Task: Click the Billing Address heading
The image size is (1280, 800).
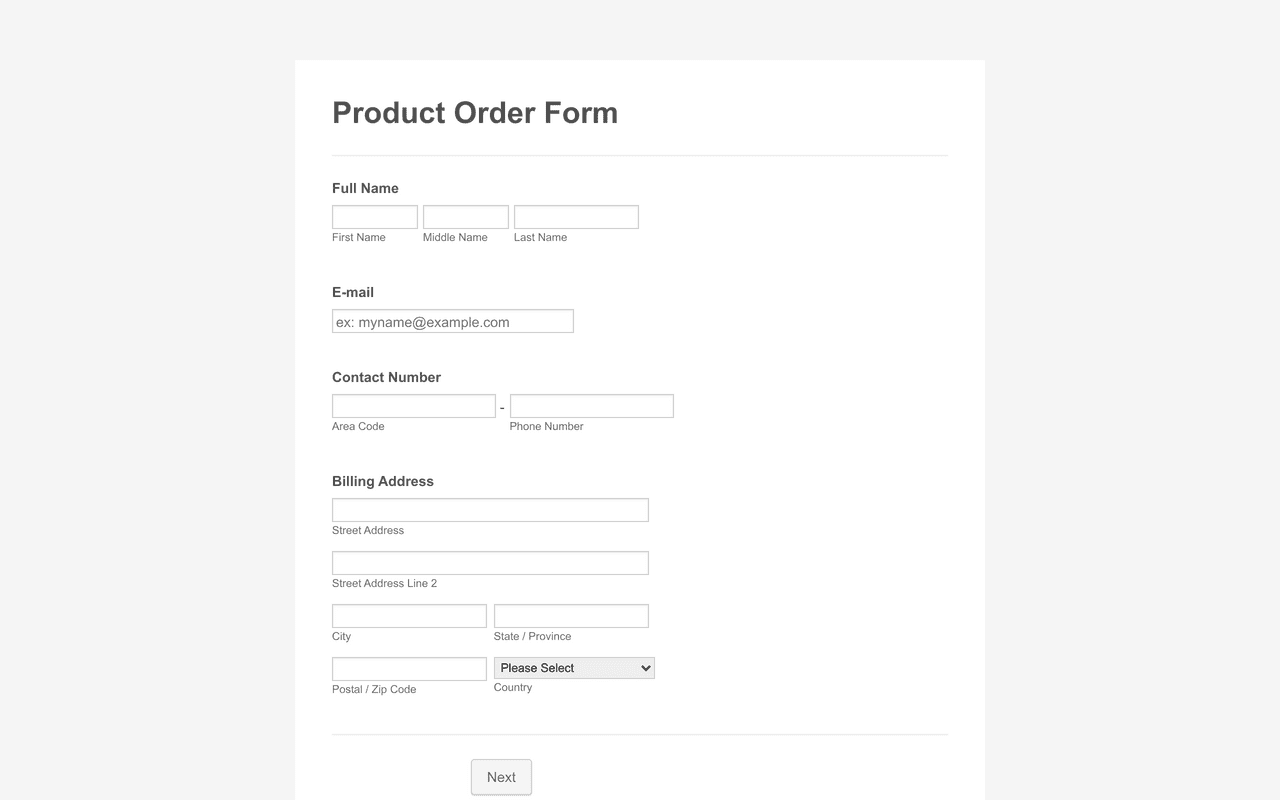Action: (383, 481)
